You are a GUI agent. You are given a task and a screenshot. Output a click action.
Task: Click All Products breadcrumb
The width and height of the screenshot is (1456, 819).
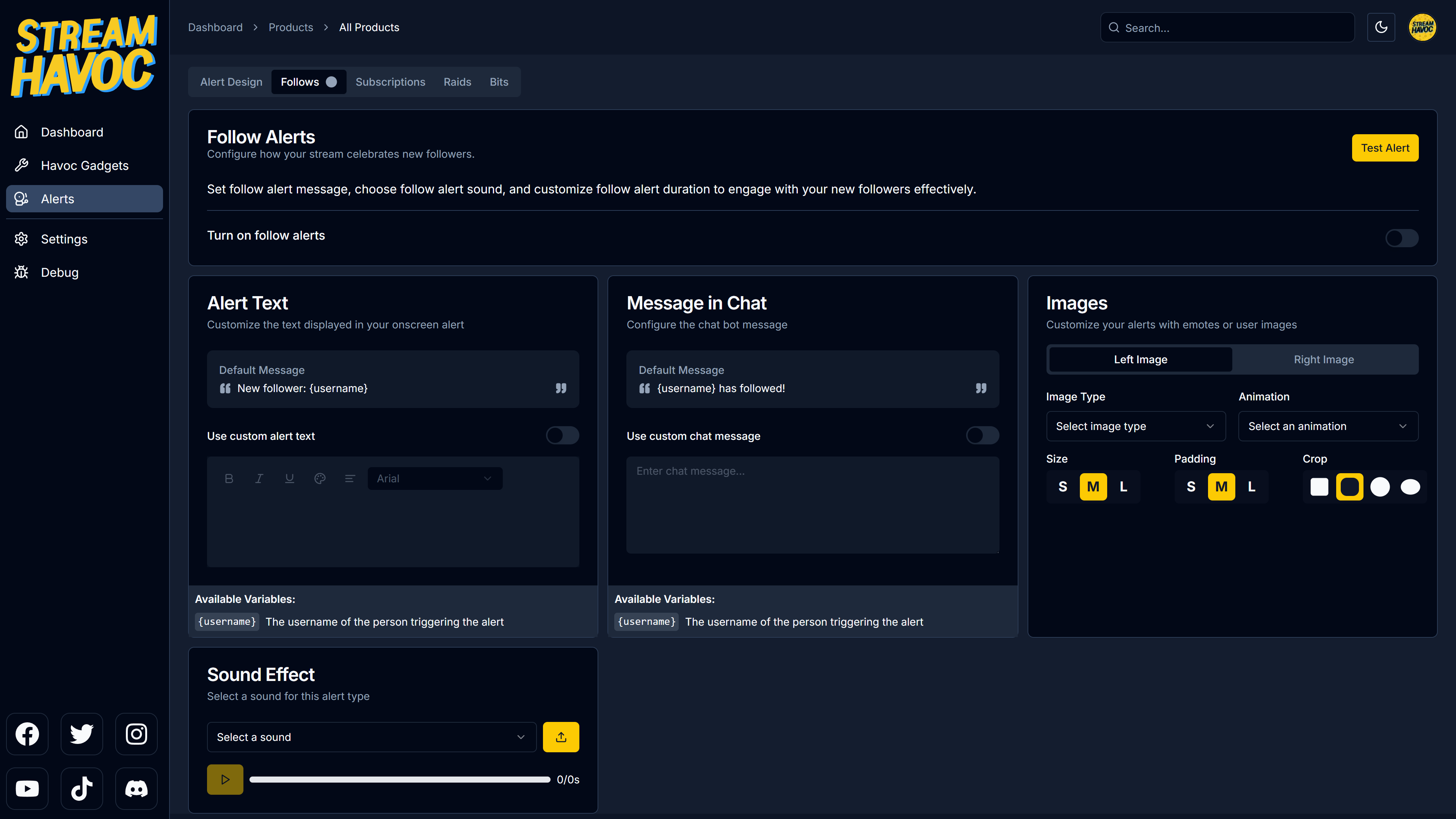coord(369,27)
